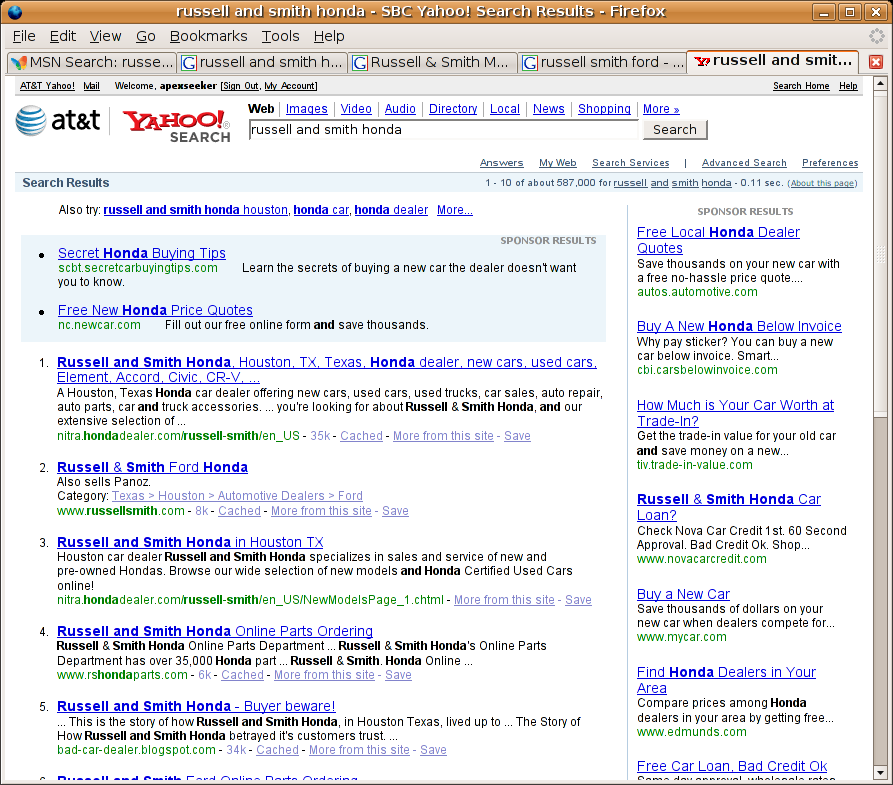Click the Firefox globe icon in title bar

15,11
